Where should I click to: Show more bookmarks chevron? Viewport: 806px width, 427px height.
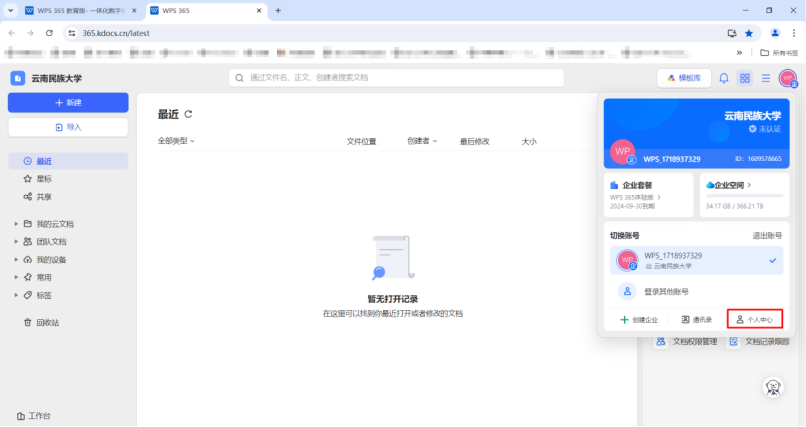[739, 52]
